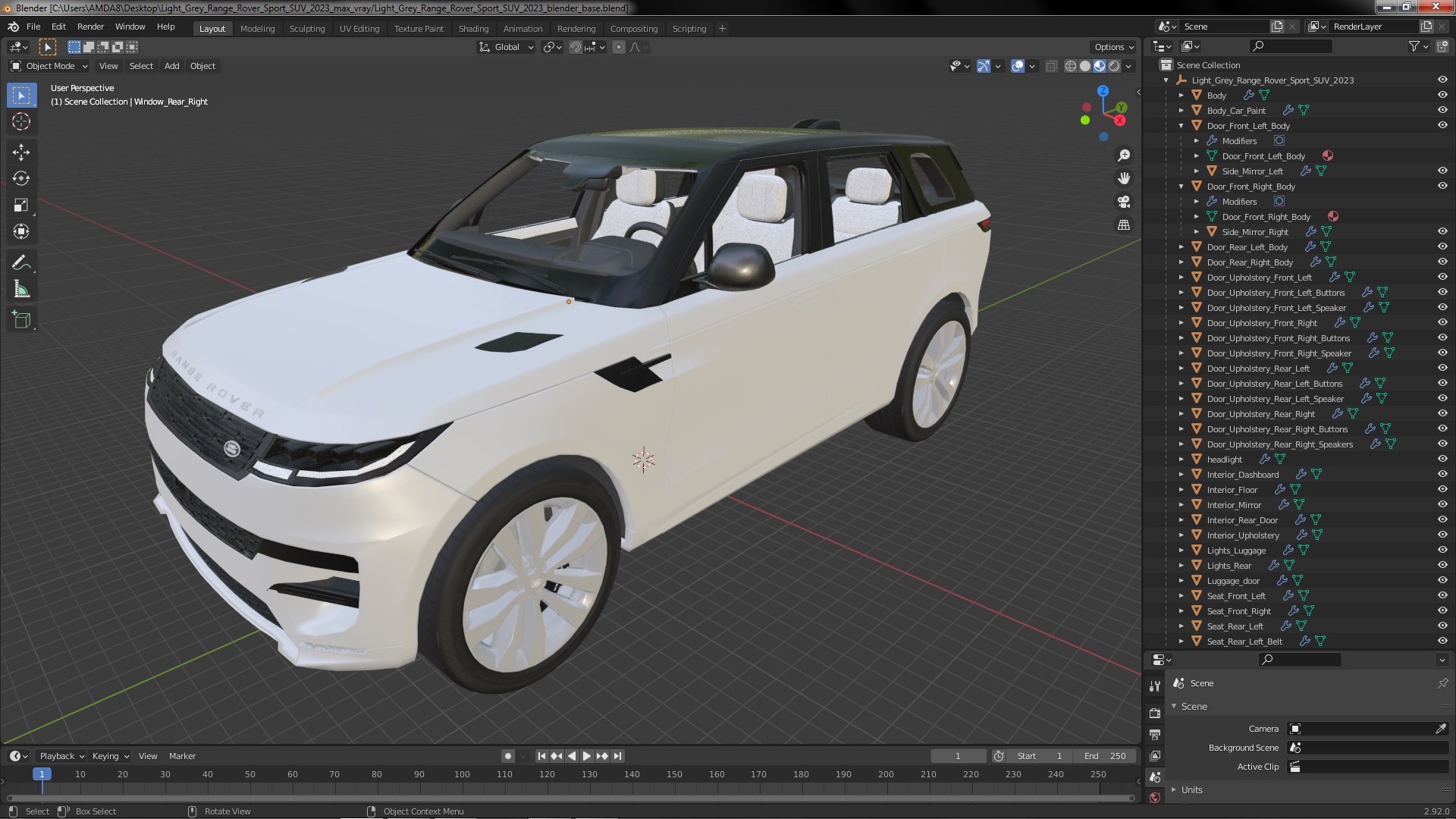The image size is (1456, 819).
Task: Open the File menu
Action: (33, 27)
